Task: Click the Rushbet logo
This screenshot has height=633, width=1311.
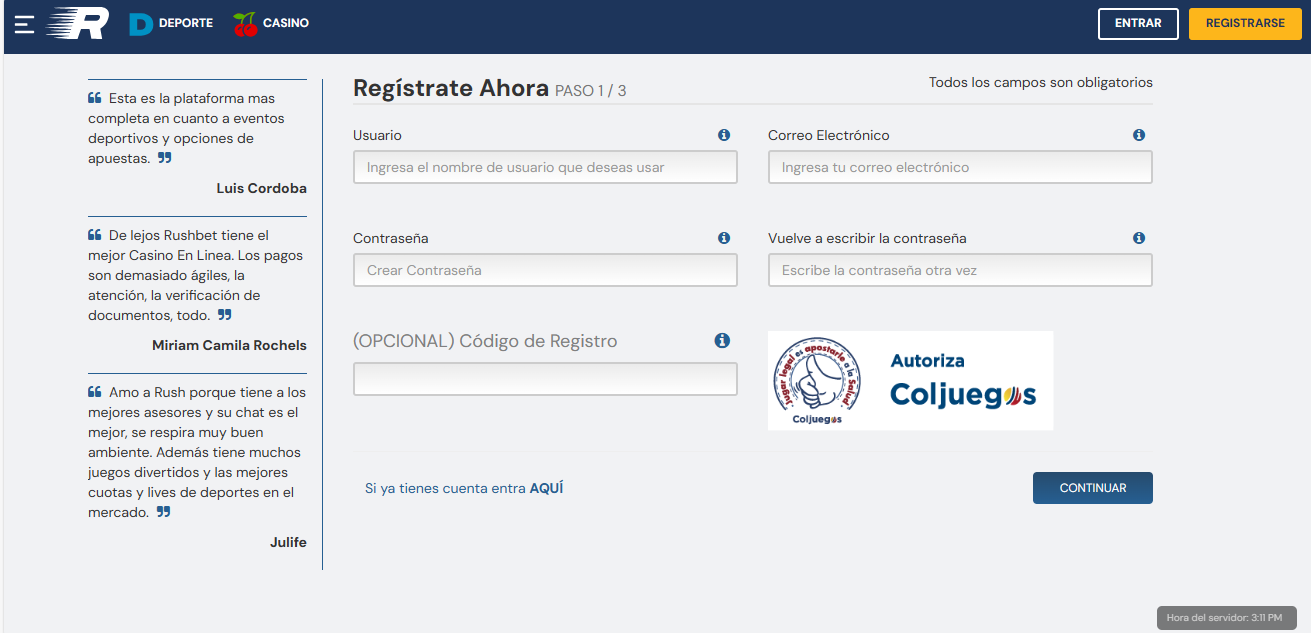Action: point(78,23)
